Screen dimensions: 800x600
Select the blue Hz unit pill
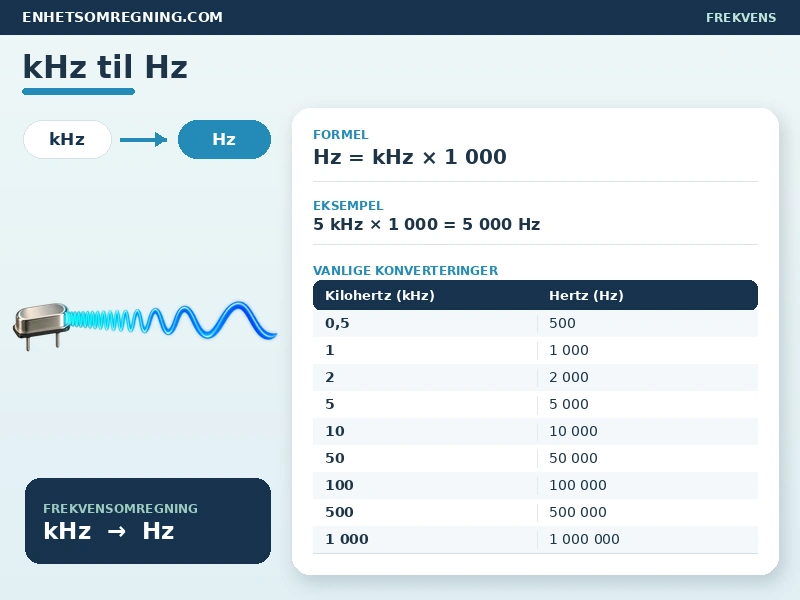tap(224, 139)
